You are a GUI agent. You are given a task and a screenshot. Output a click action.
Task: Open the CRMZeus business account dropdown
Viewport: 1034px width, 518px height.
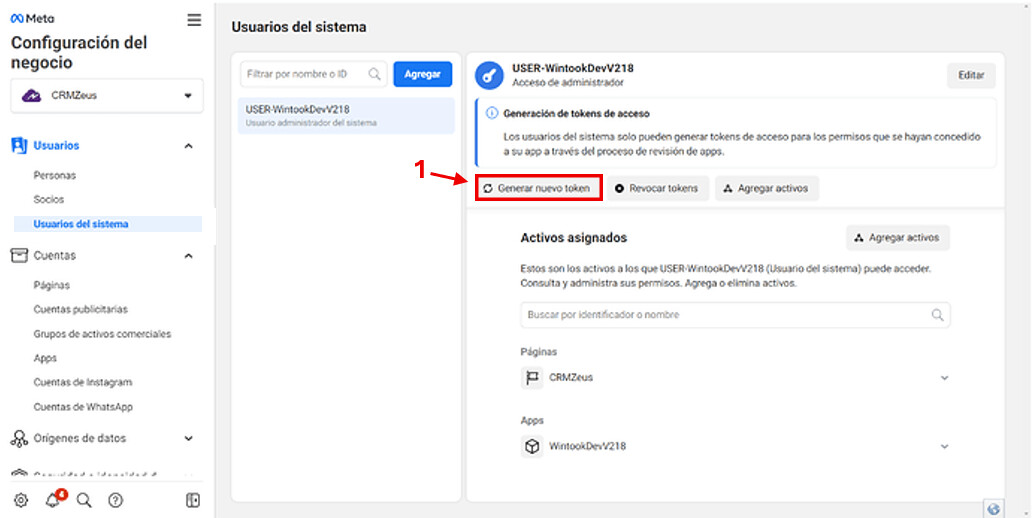tap(107, 96)
